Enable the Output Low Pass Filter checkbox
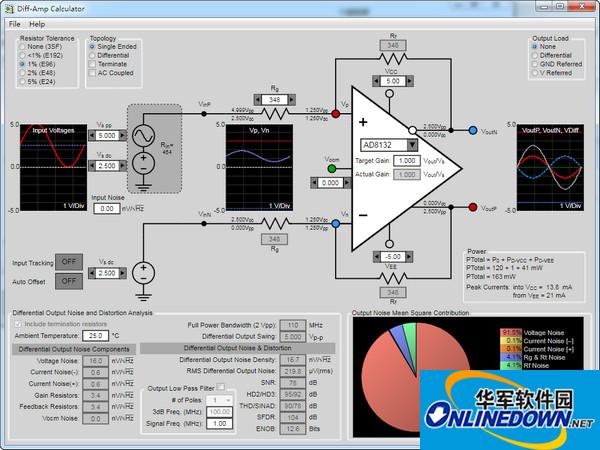600x450 pixels. tap(221, 387)
